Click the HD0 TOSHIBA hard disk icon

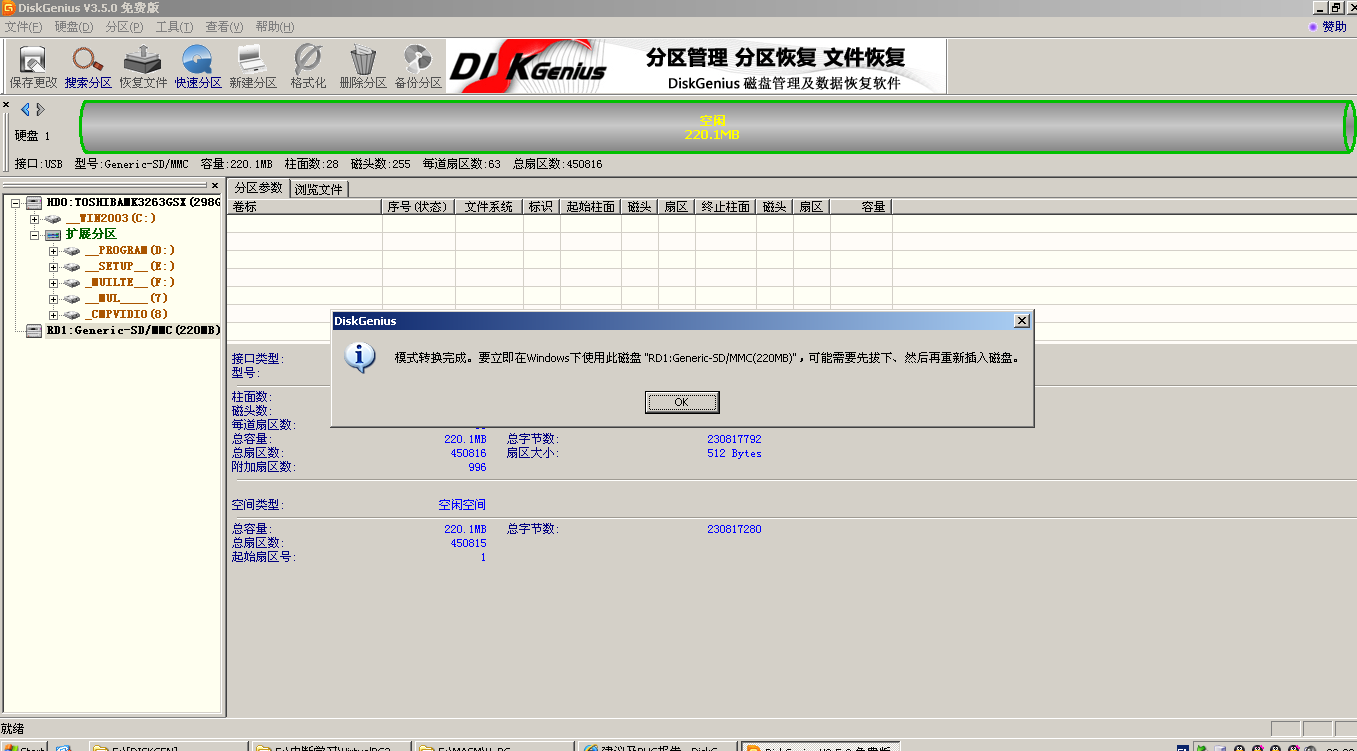point(34,202)
